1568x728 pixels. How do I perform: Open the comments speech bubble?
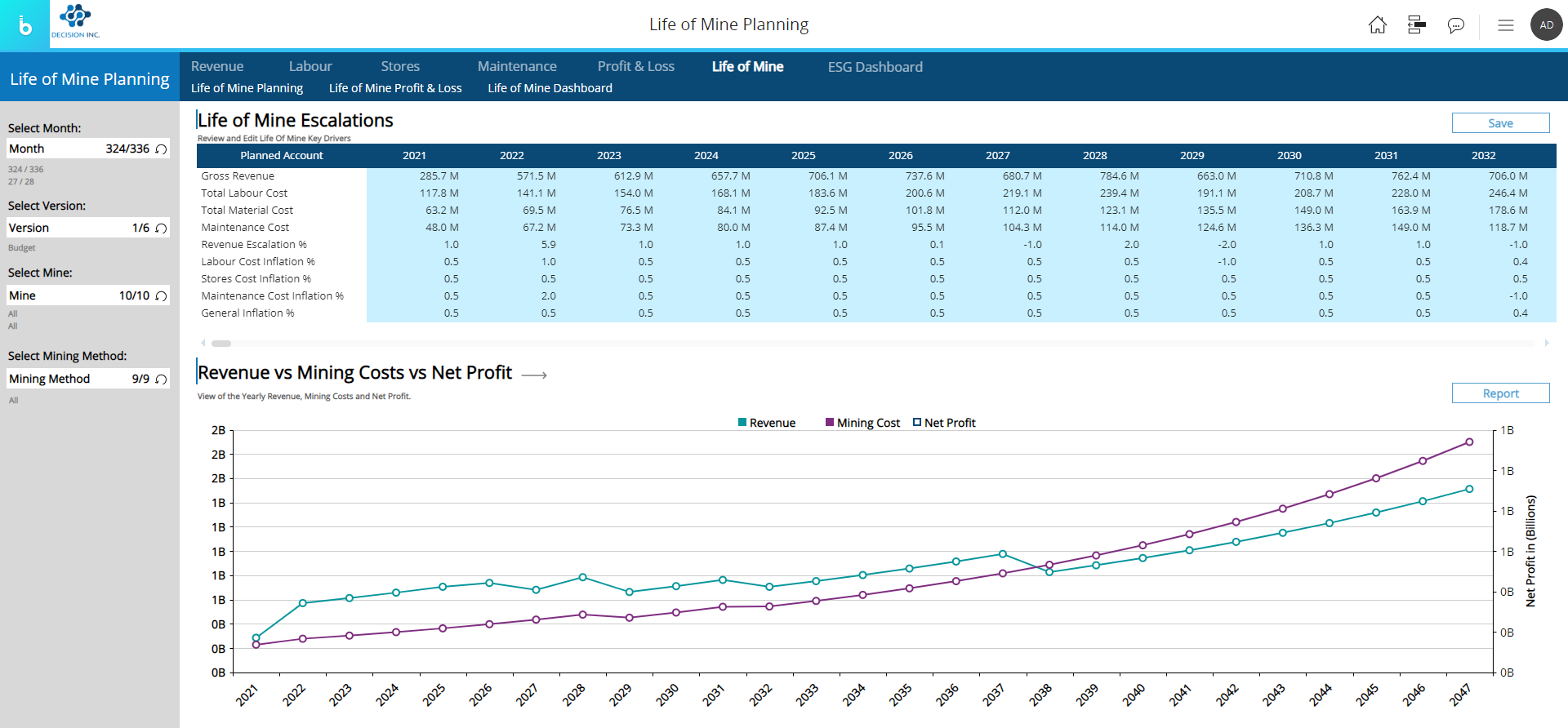click(1455, 25)
